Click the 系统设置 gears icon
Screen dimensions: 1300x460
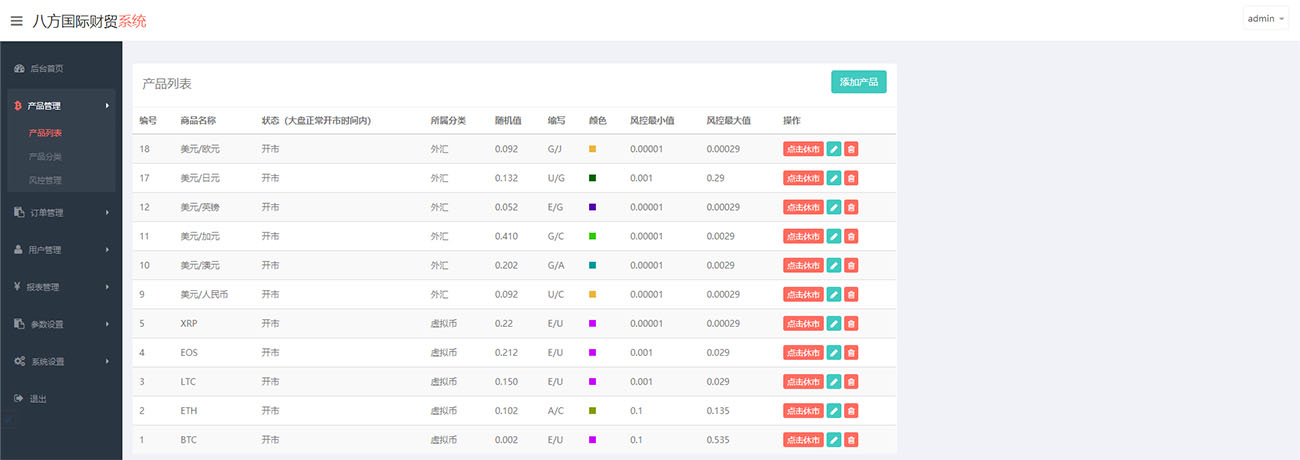[19, 361]
